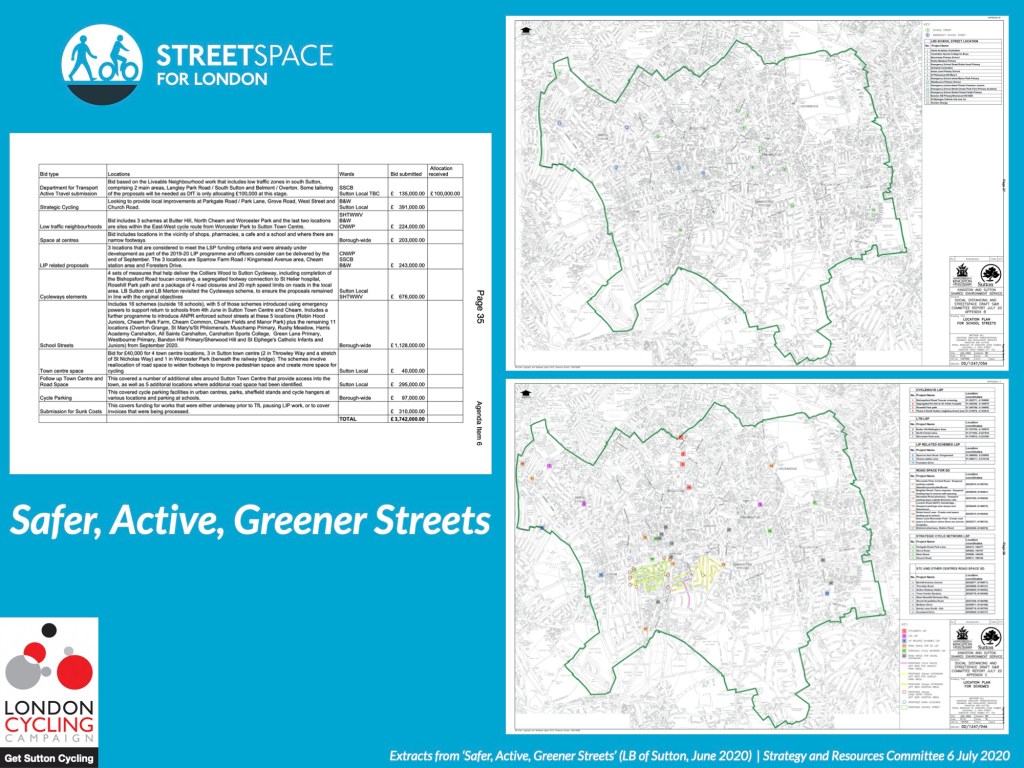Click the Sutton tree logo on the school streets map
The image size is (1024, 768).
click(x=990, y=274)
